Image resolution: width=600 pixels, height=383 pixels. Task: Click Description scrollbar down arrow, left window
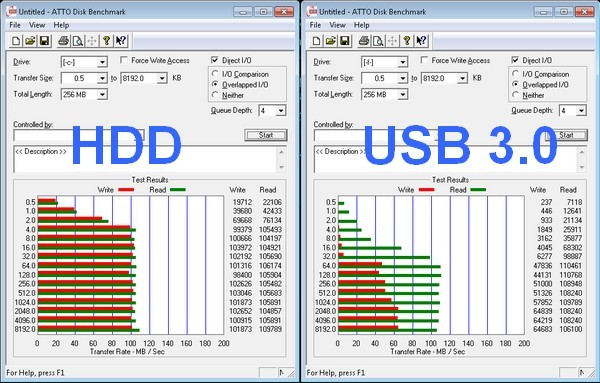coord(282,167)
